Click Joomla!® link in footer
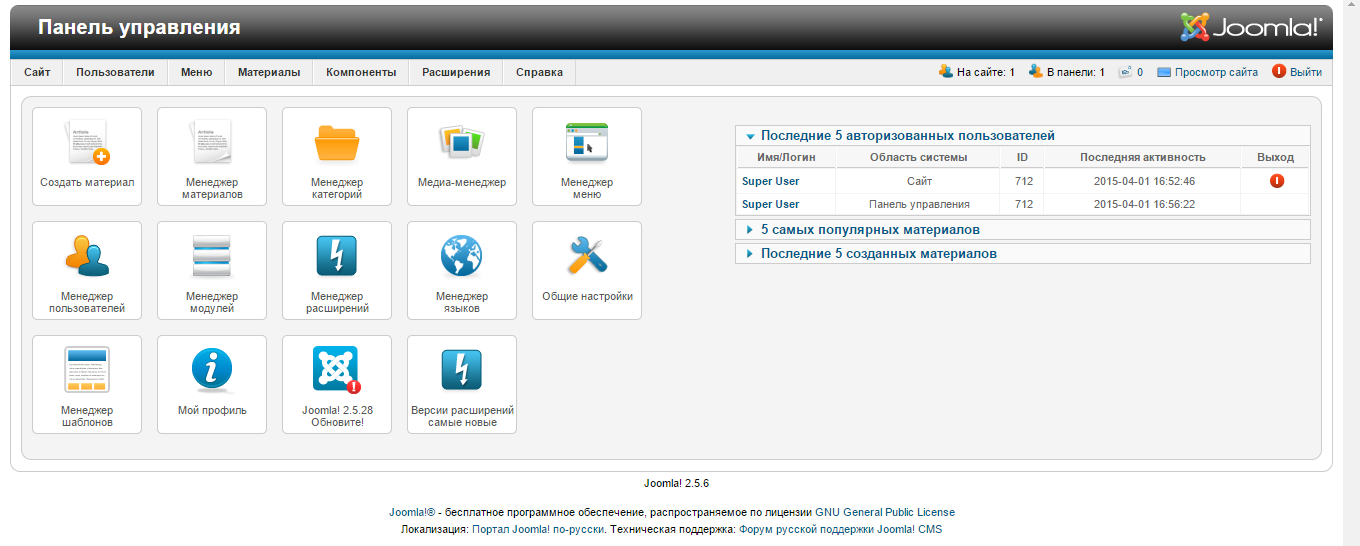The height and width of the screenshot is (546, 1360). (x=412, y=512)
